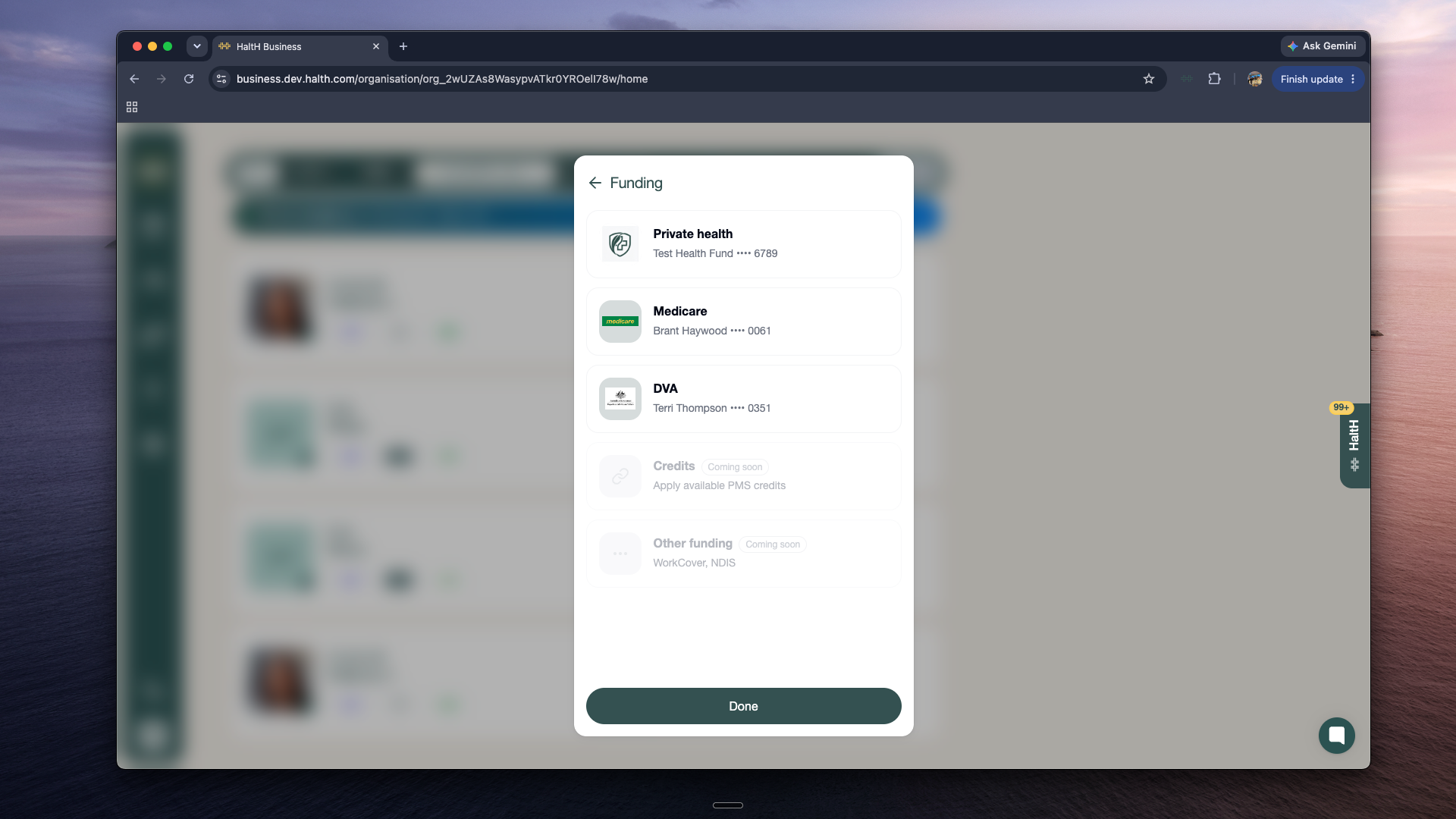
Task: Select the HaltH Business tab
Action: point(300,46)
